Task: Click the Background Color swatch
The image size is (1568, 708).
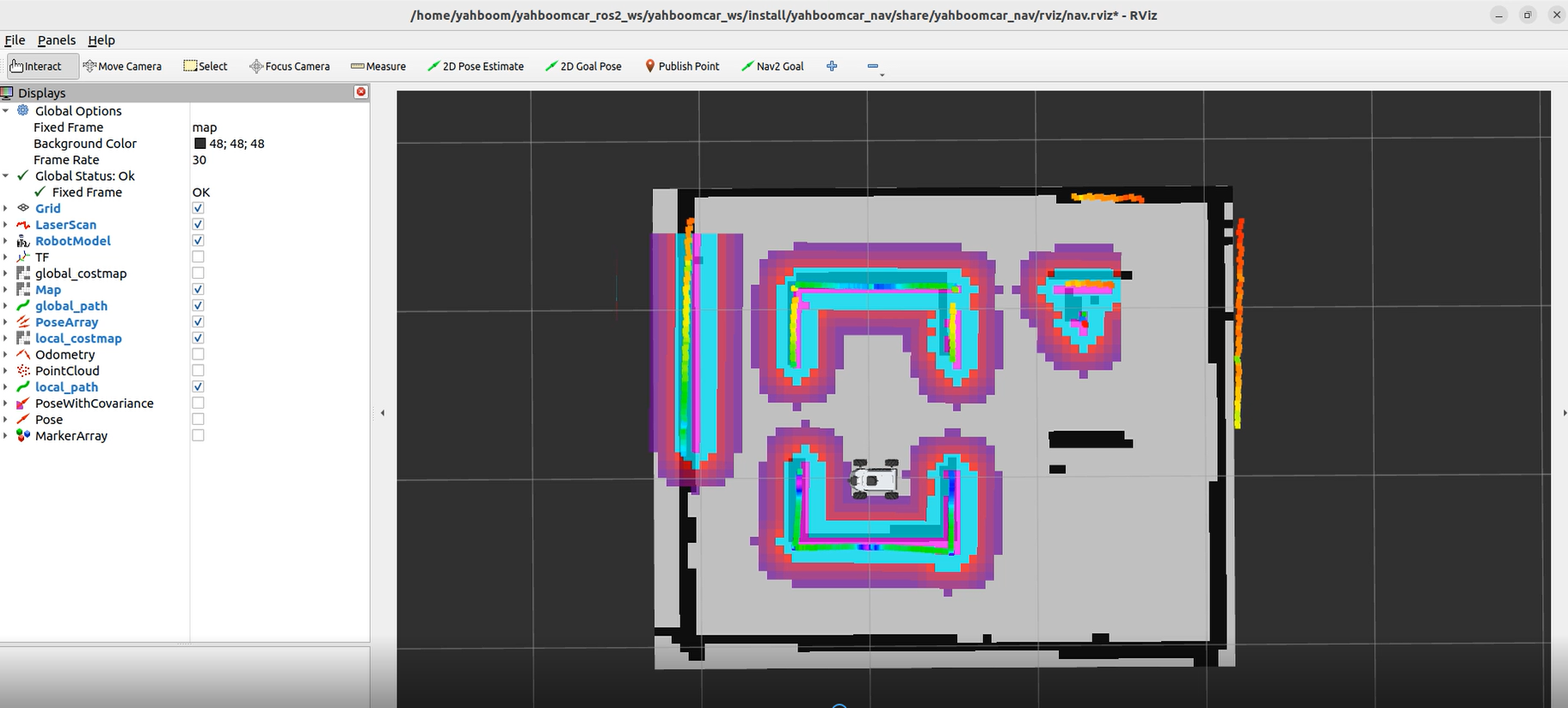Action: coord(200,144)
